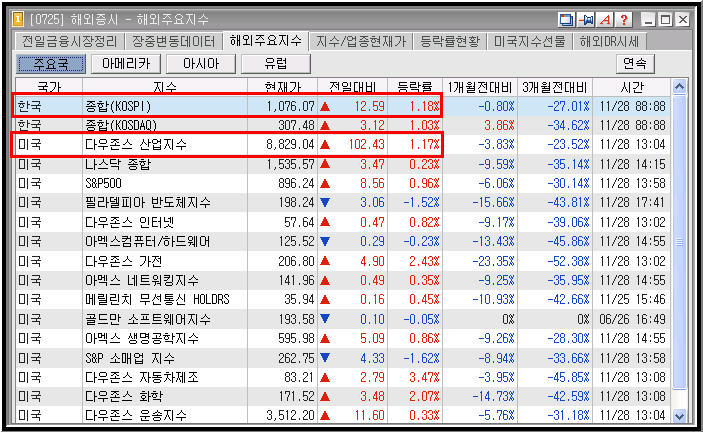Switch to the 전일금융시장정리 tab
The height and width of the screenshot is (432, 703).
[x=69, y=42]
